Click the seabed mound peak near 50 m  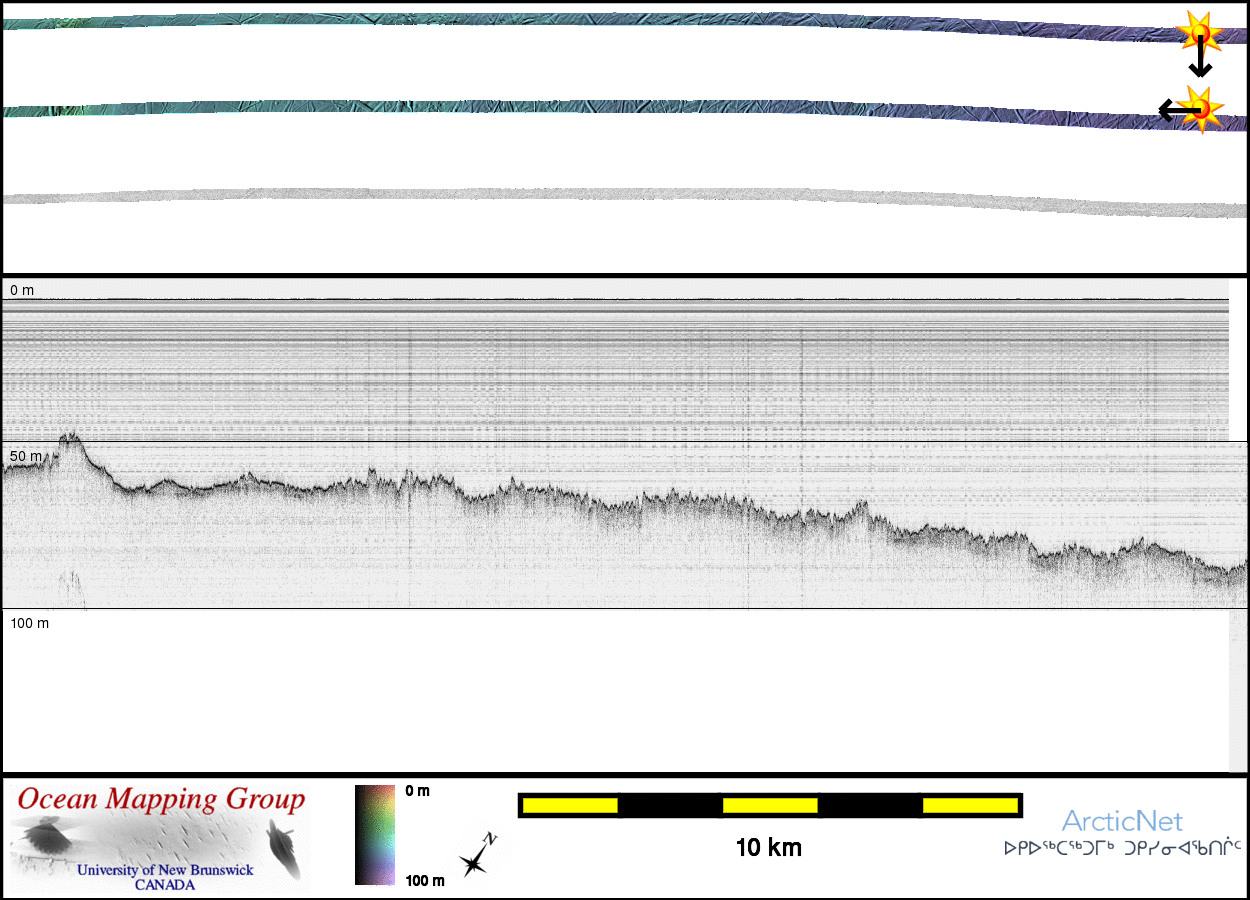[x=70, y=437]
